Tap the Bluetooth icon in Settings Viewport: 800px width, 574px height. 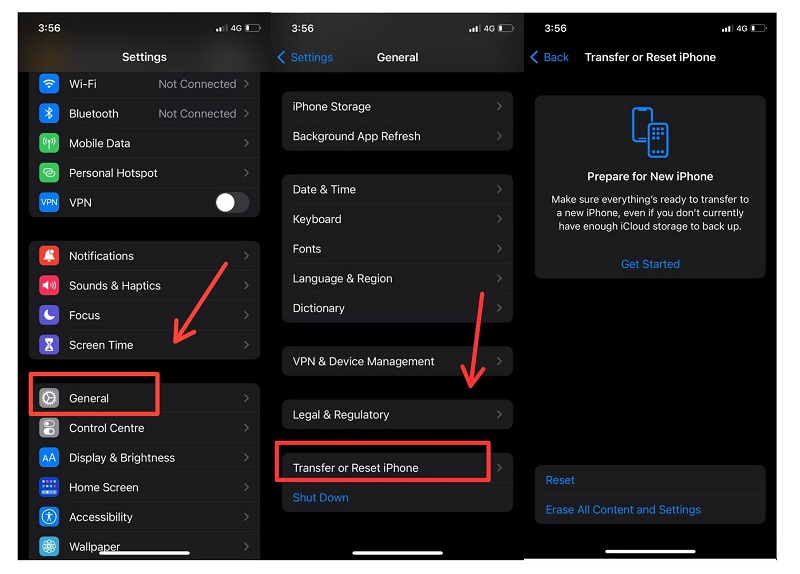coord(49,113)
